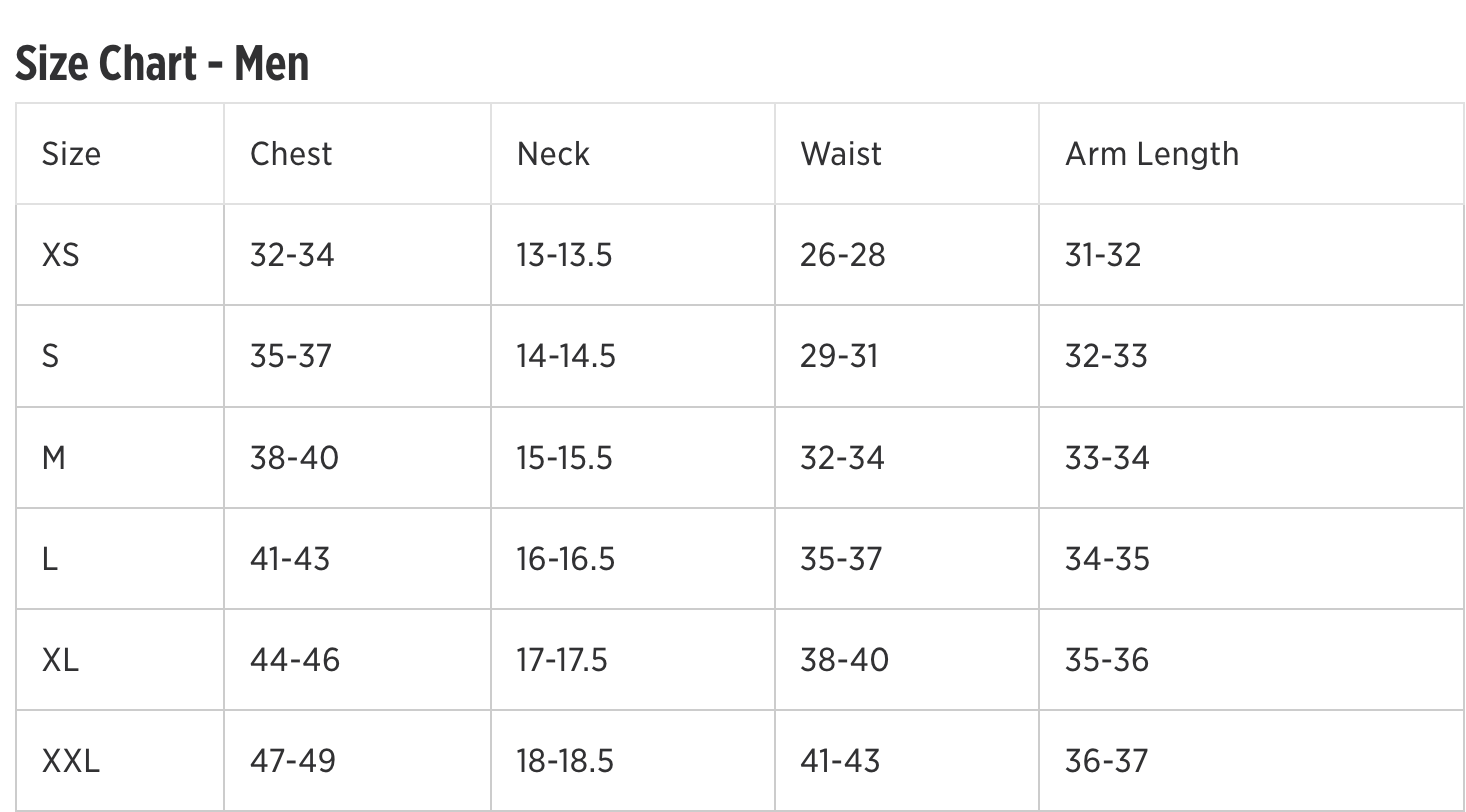Click chest value 47-49

pos(293,761)
